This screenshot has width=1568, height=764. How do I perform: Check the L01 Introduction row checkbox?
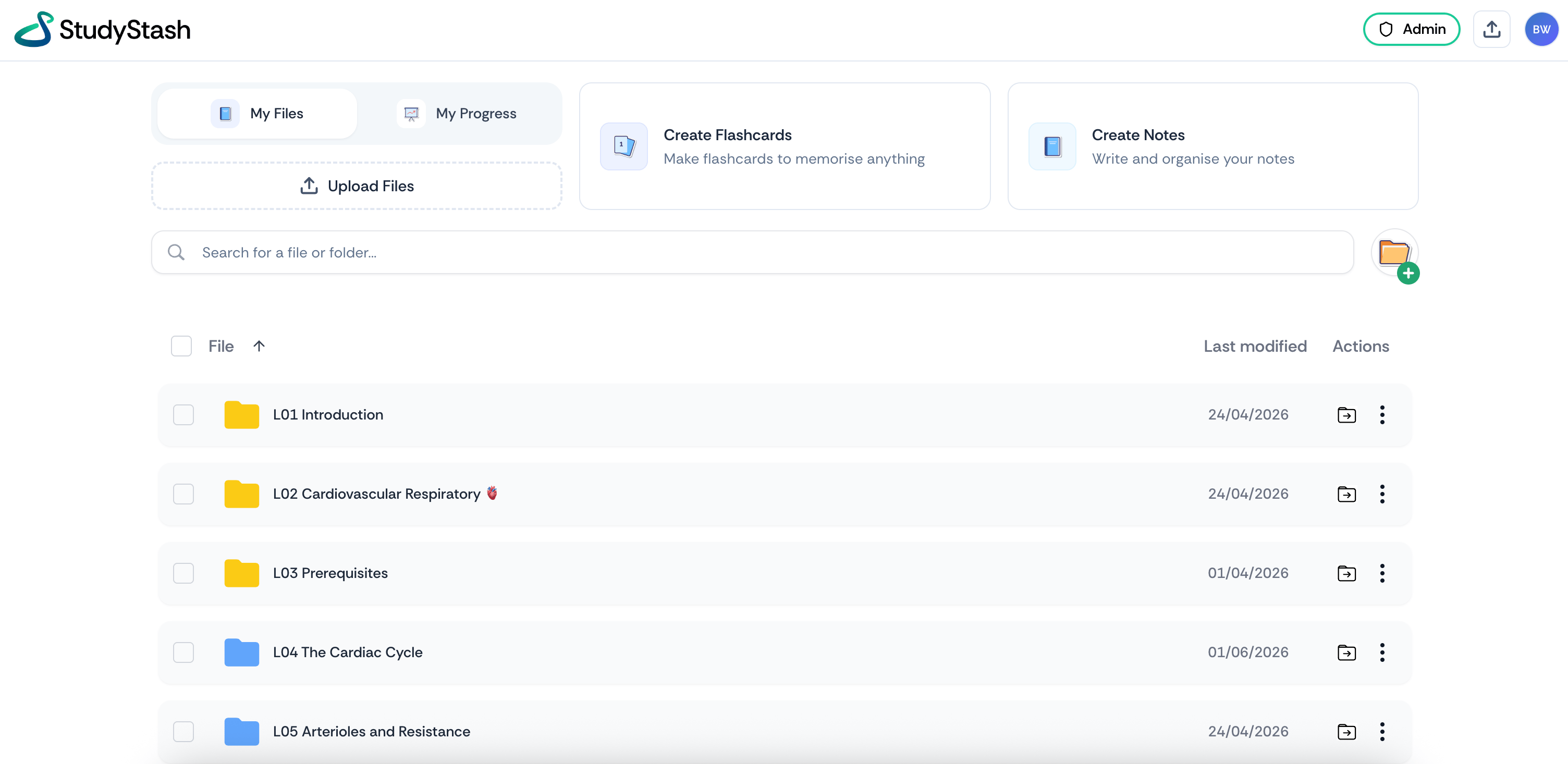tap(183, 414)
